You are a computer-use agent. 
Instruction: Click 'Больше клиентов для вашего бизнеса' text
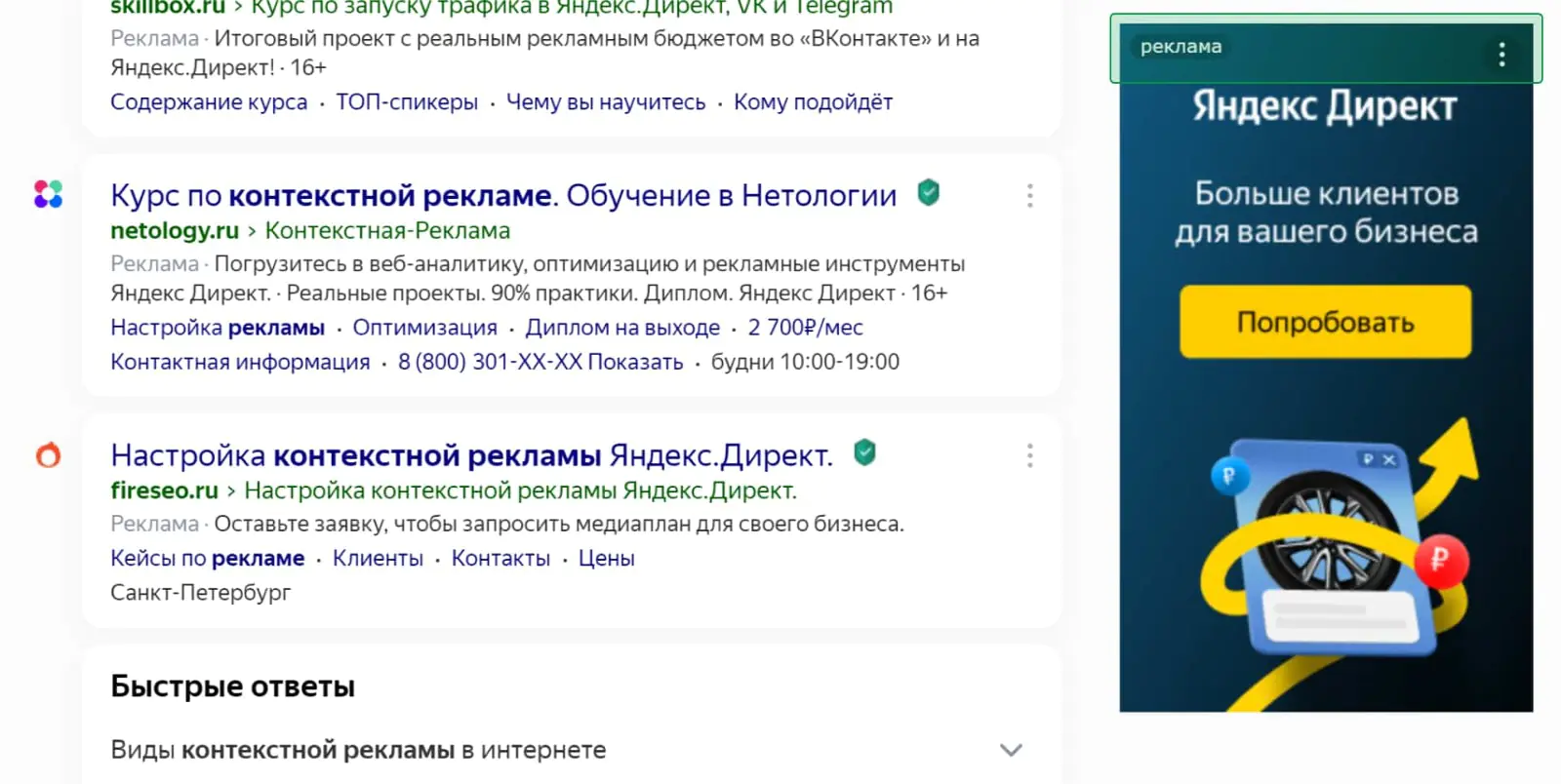(x=1326, y=213)
